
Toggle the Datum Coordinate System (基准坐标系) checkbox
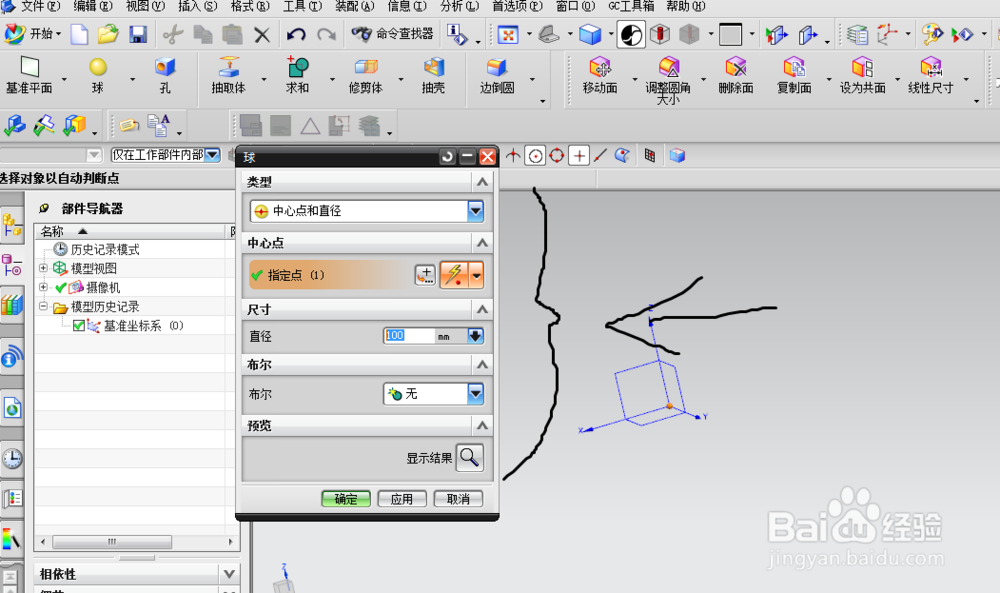coord(79,326)
